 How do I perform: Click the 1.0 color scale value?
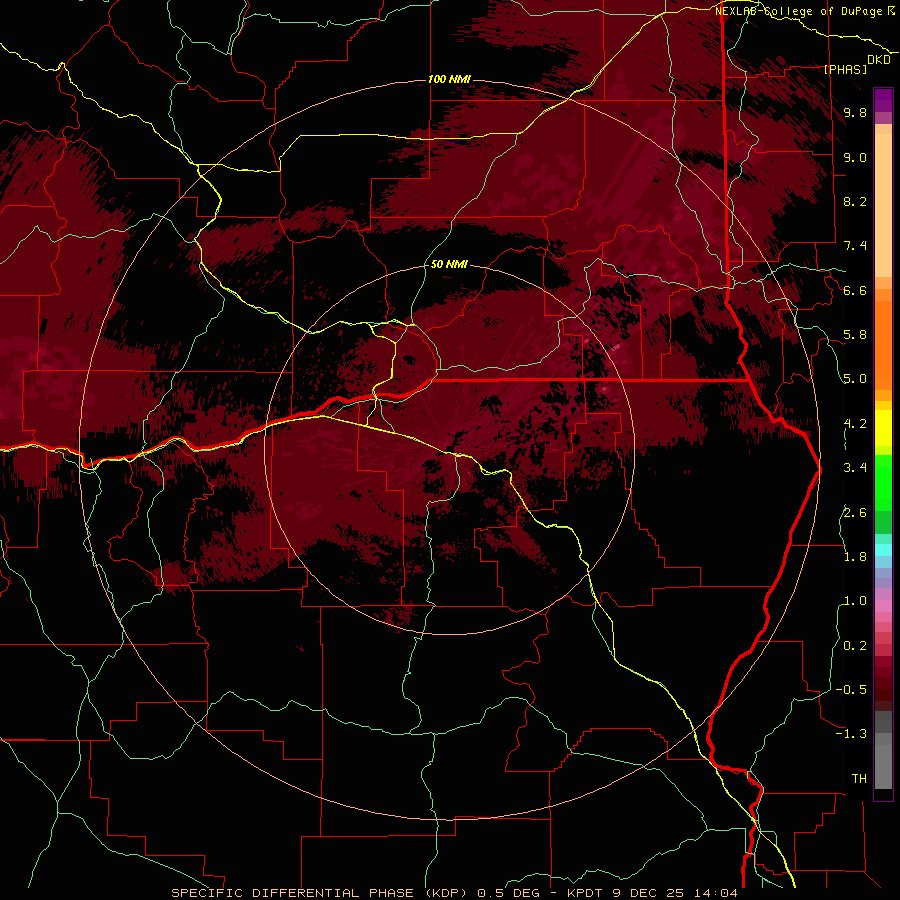pyautogui.click(x=855, y=601)
